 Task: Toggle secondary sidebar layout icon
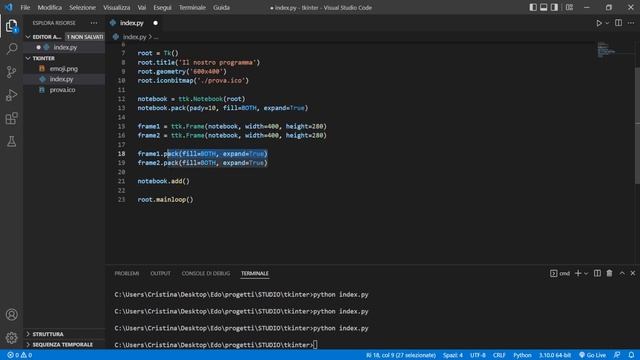pyautogui.click(x=554, y=7)
